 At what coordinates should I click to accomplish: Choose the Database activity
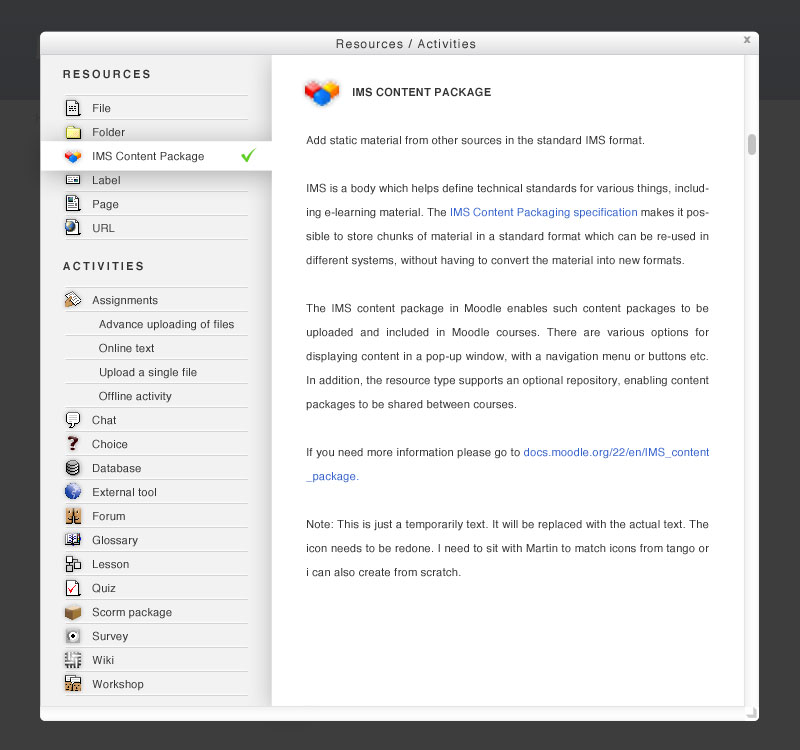point(156,468)
